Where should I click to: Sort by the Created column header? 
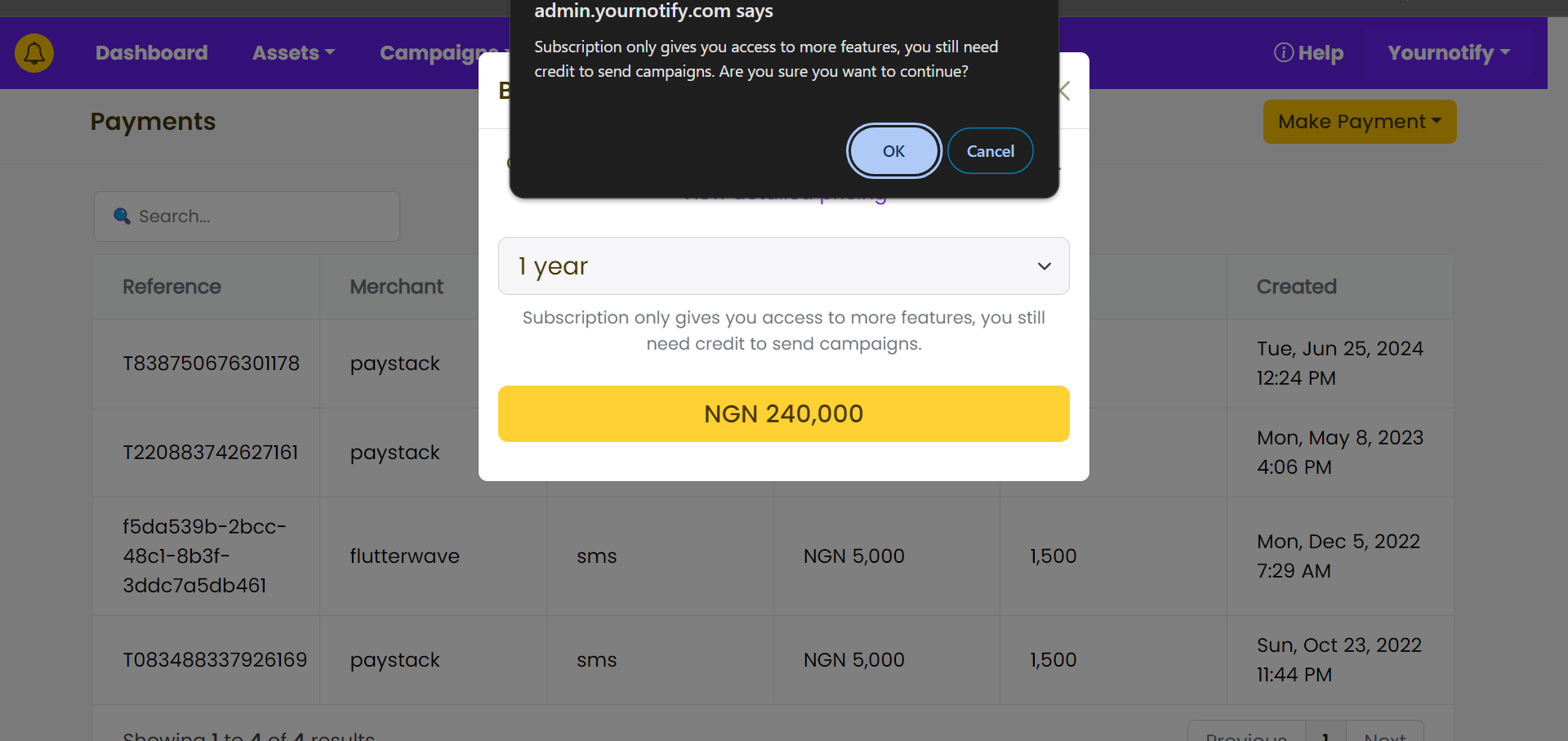point(1296,287)
